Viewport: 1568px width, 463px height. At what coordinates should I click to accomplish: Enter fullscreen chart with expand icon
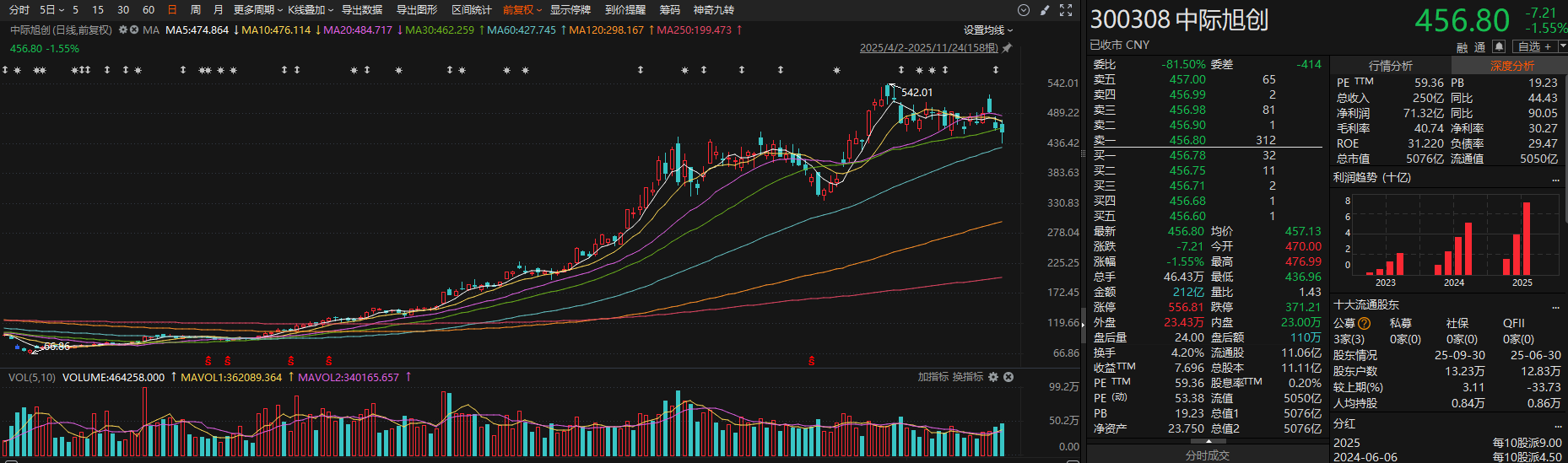pos(1066,10)
